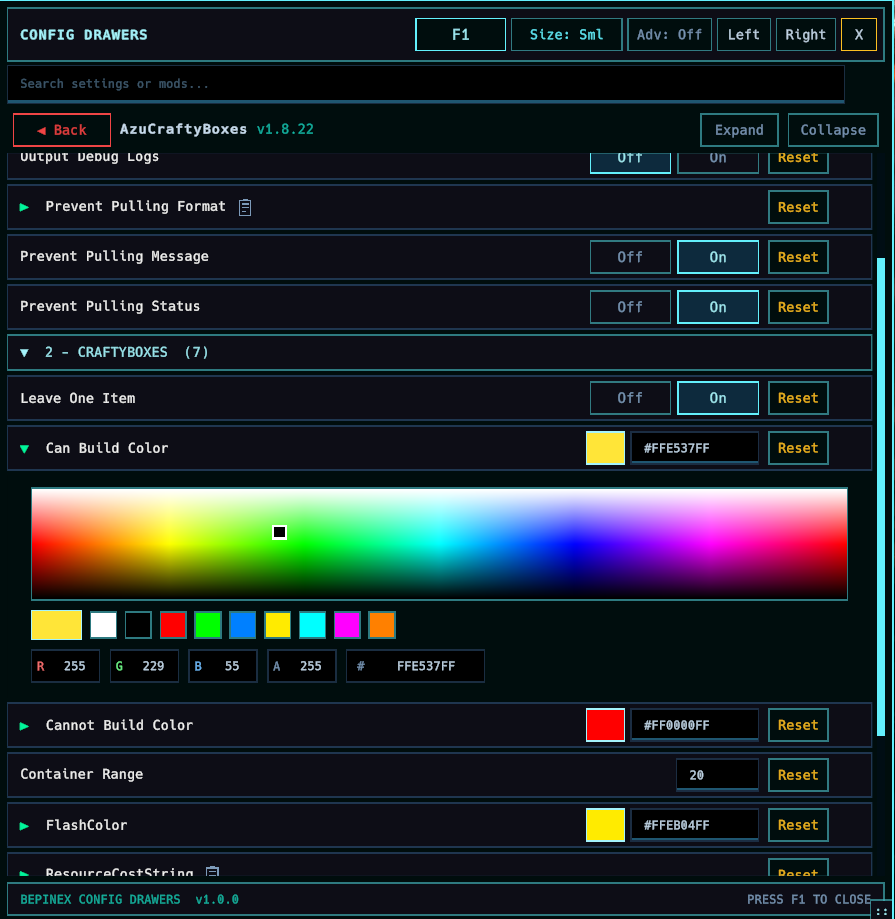Reset Container Range value
The height and width of the screenshot is (919, 895).
click(798, 775)
